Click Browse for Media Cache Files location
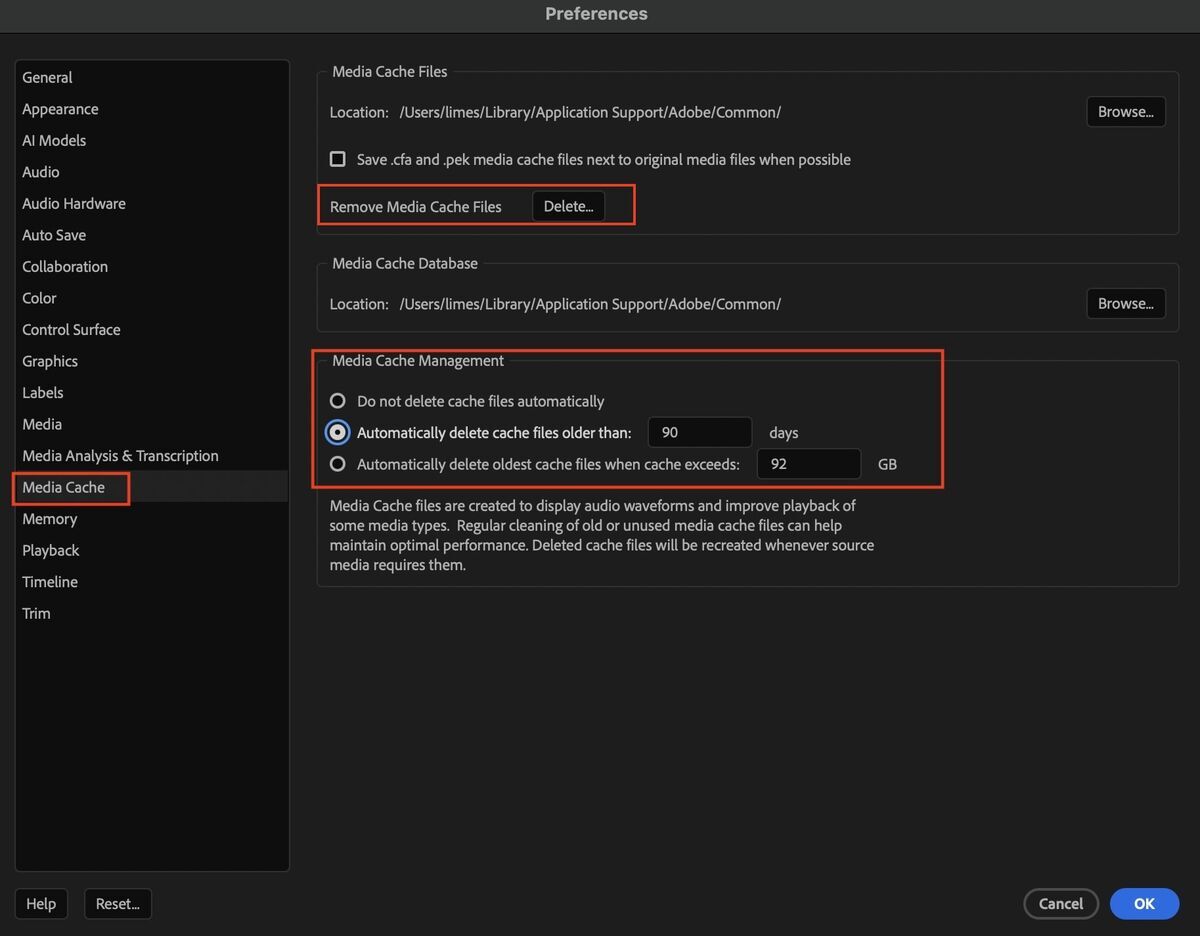The image size is (1200, 936). (1126, 111)
